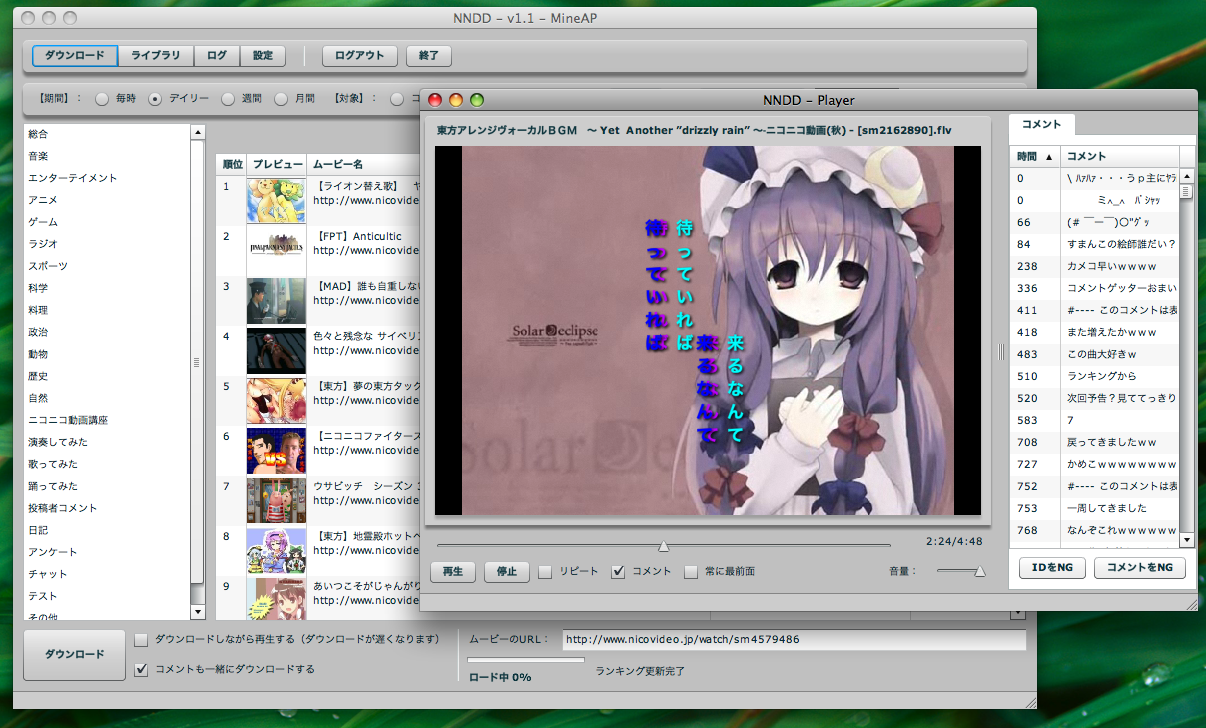Viewport: 1206px width, 728px height.
Task: Select 動物 category
Action: [x=107, y=353]
